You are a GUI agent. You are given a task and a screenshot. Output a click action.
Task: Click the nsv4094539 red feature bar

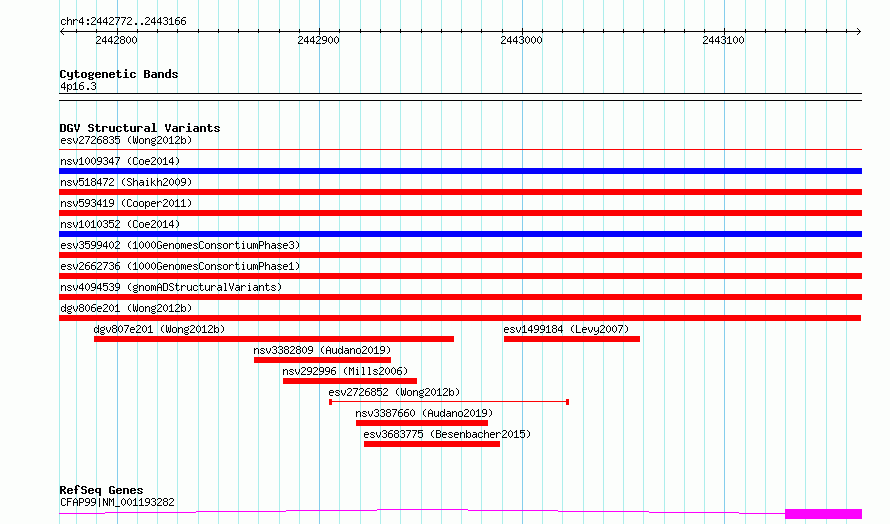click(460, 297)
